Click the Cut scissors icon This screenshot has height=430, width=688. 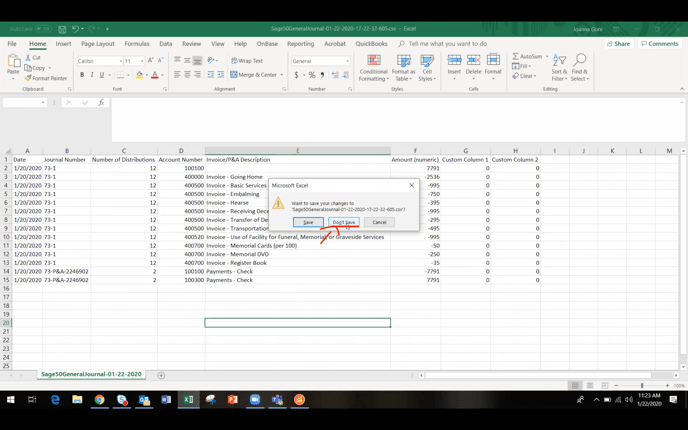click(x=28, y=57)
